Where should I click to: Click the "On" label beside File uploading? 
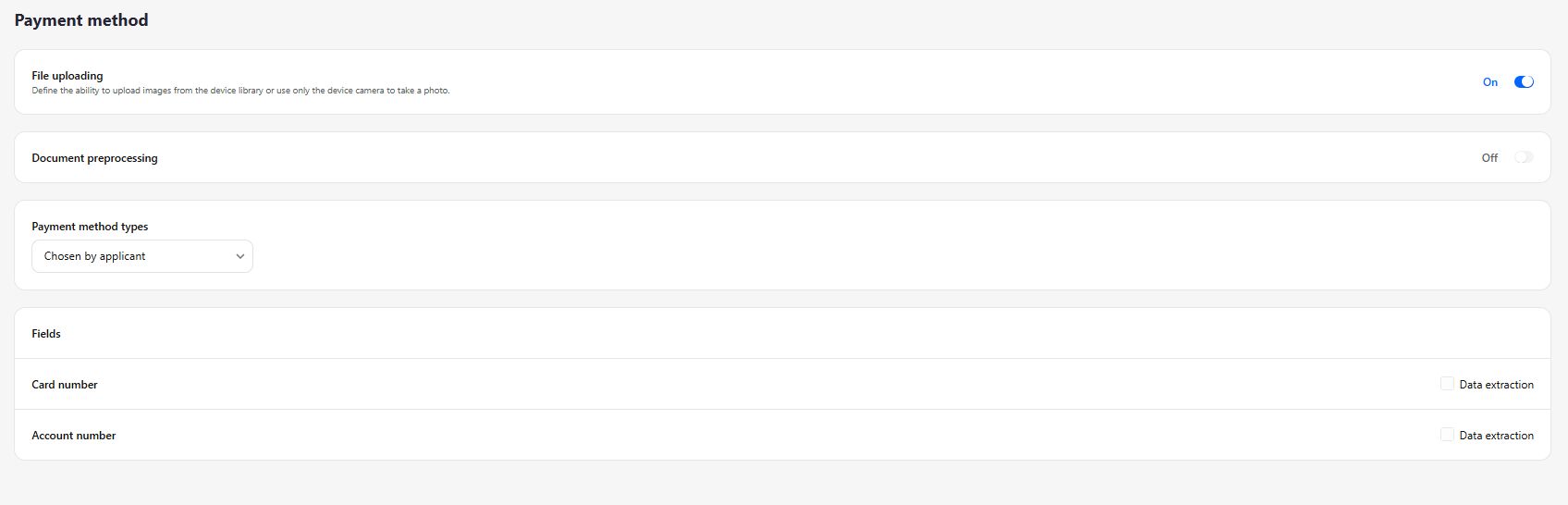point(1489,82)
